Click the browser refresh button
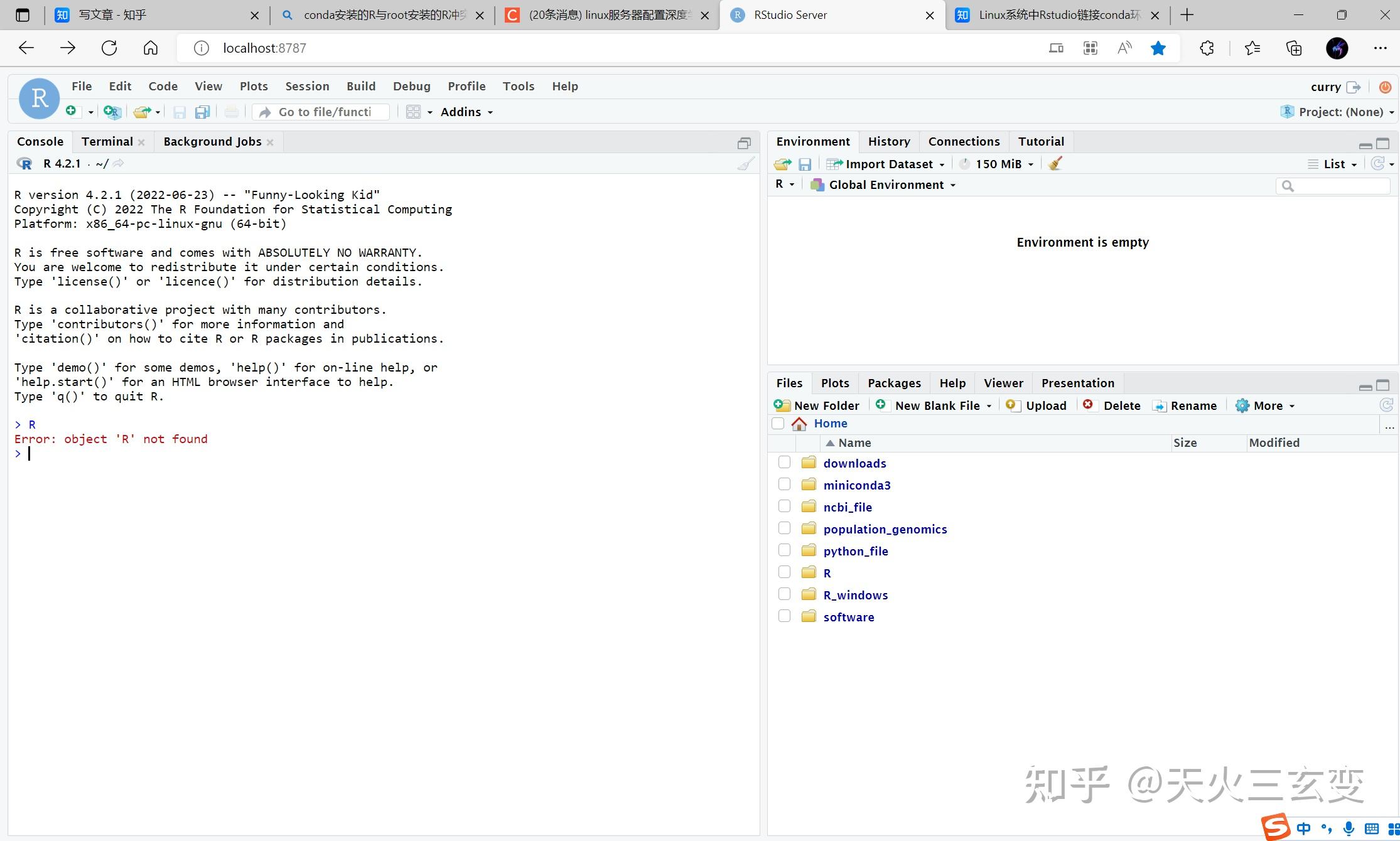The width and height of the screenshot is (1400, 841). pyautogui.click(x=109, y=48)
